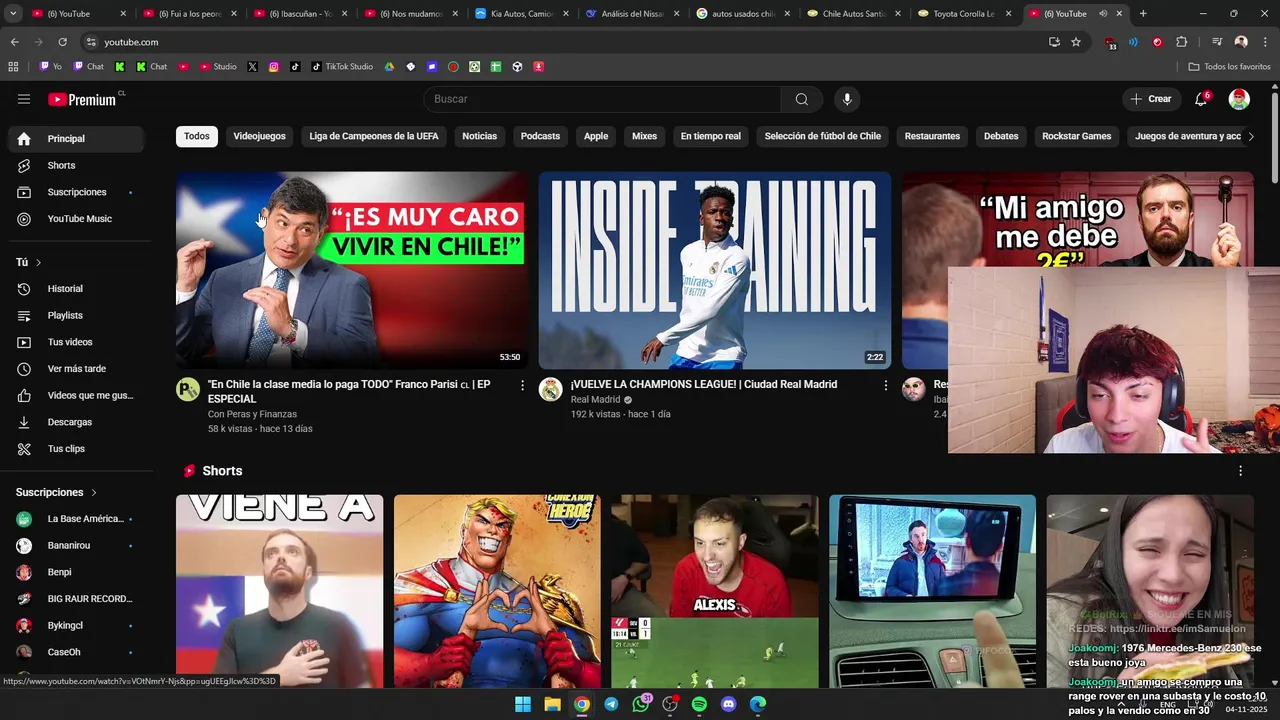1280x720 pixels.
Task: Open Shorts in the sidebar
Action: click(x=76, y=165)
